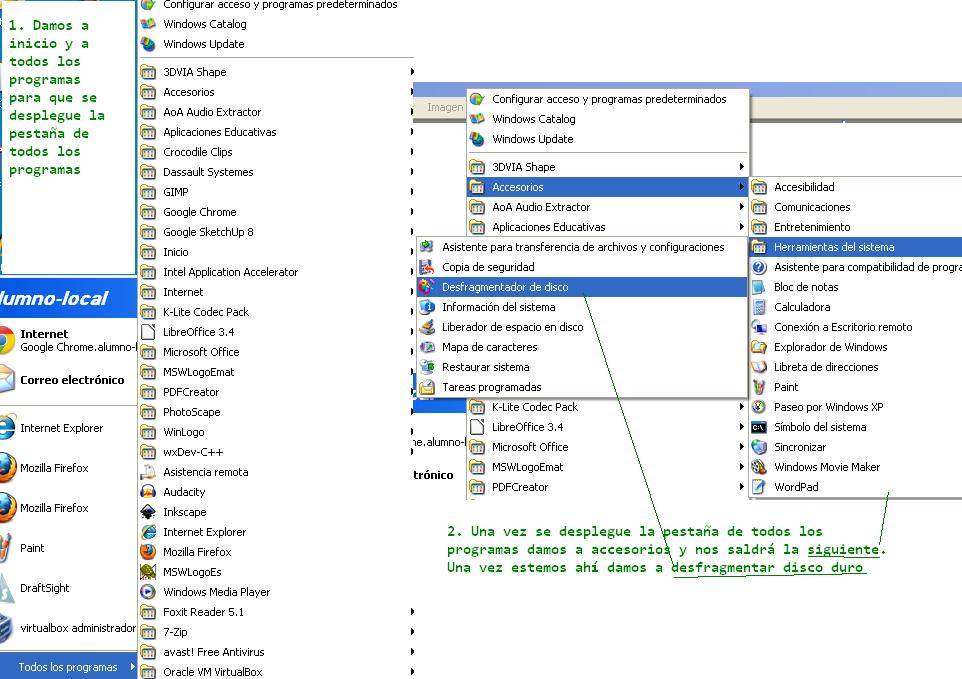Open Intel Application Accelerator folder

click(x=276, y=272)
